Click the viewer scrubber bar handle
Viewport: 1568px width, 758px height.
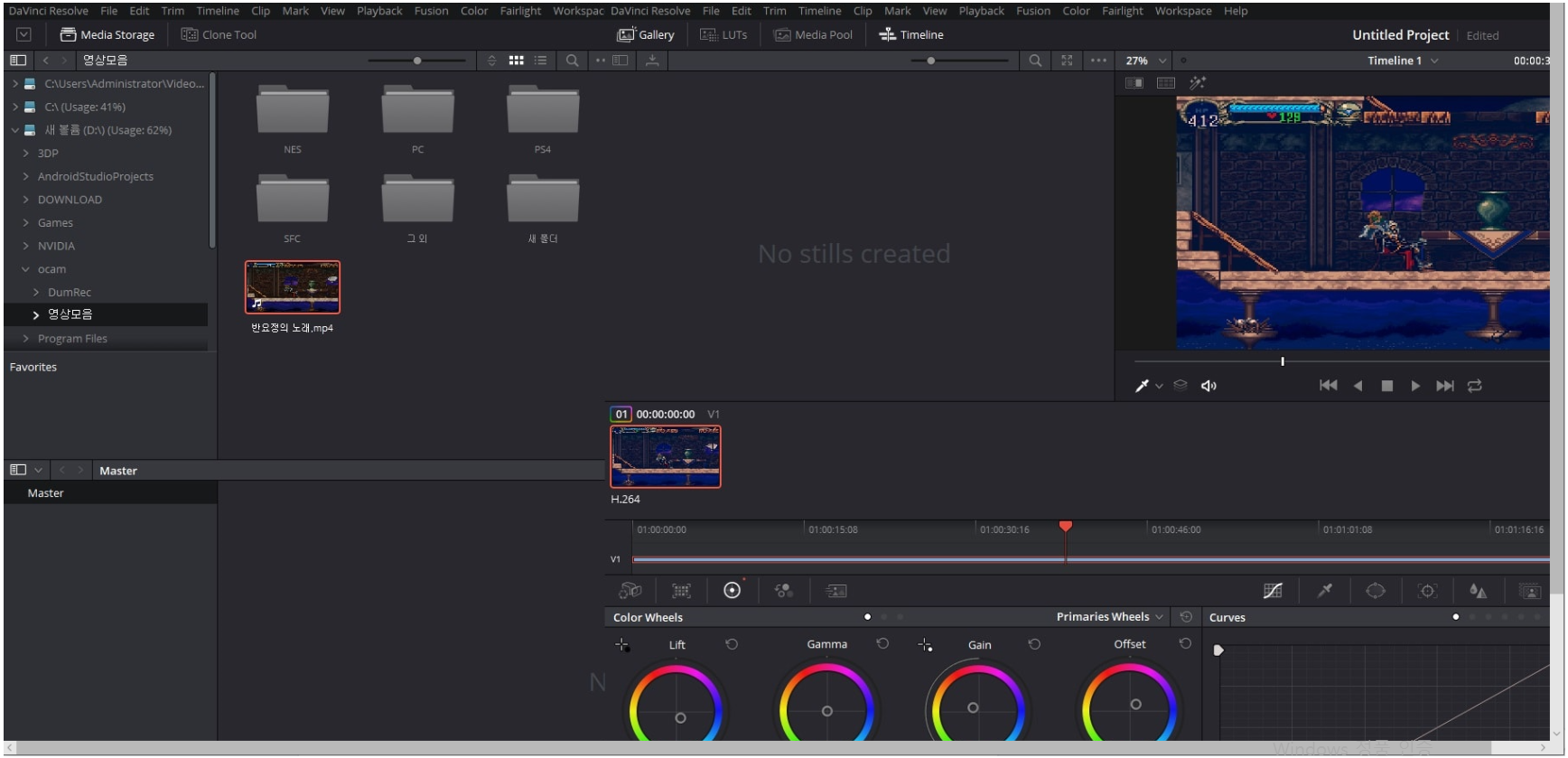click(x=1283, y=361)
